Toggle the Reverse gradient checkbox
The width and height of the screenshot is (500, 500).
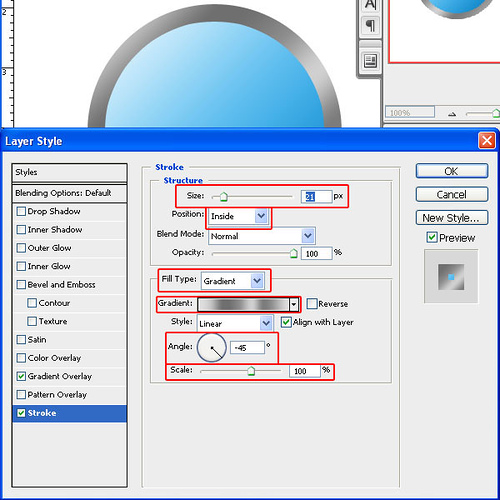(x=312, y=304)
